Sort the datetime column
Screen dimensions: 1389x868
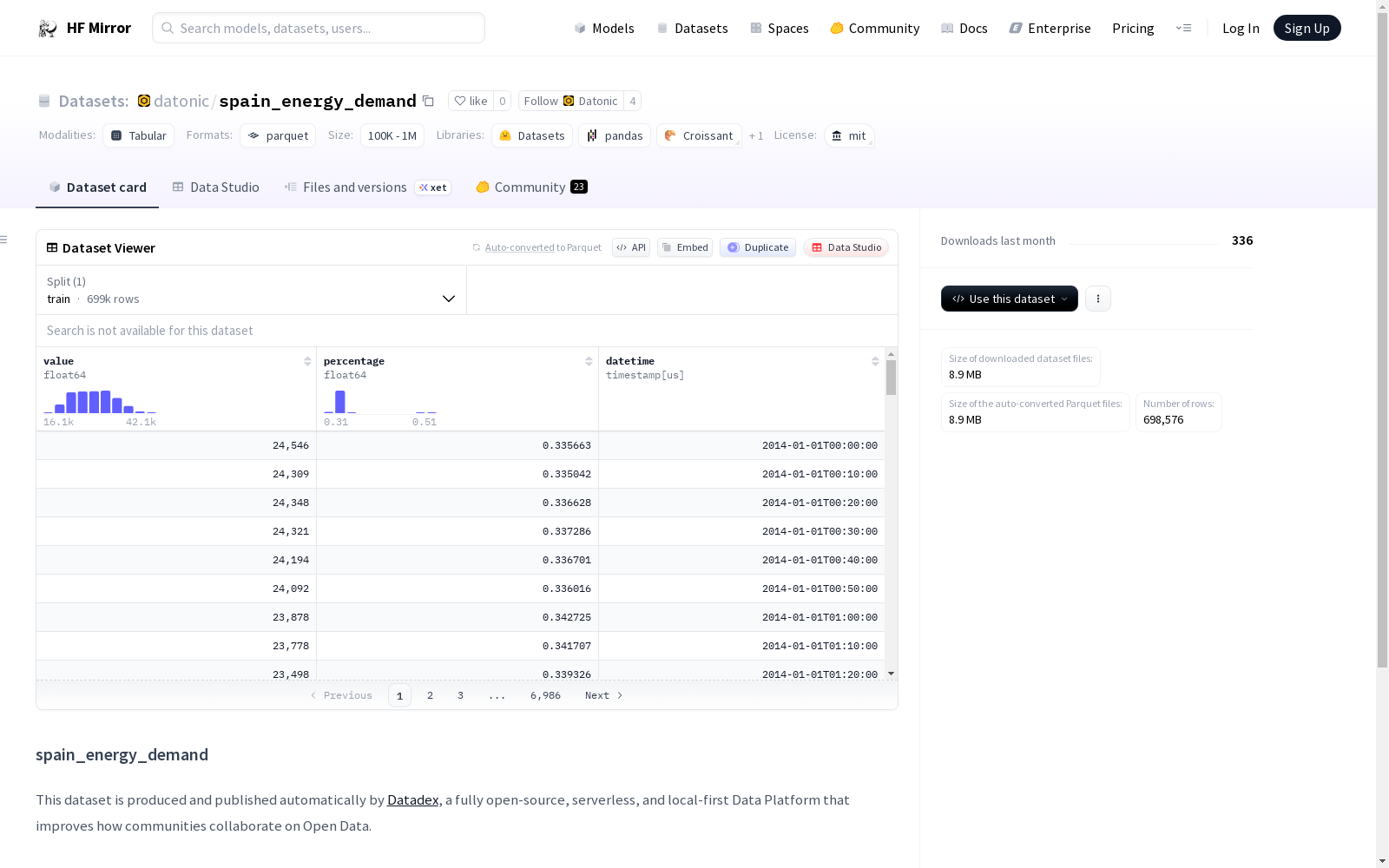(x=875, y=361)
